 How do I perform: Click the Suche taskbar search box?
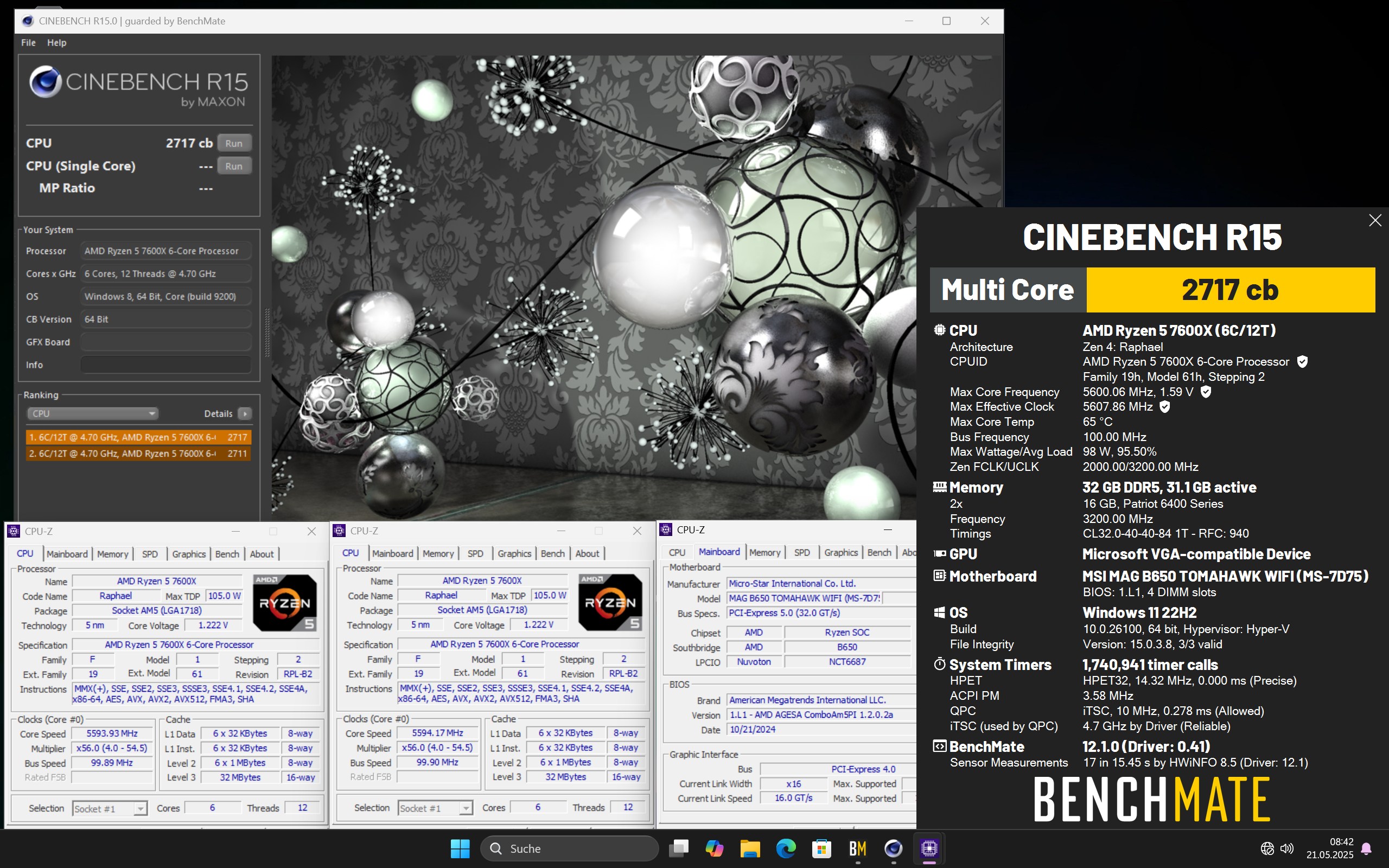pos(569,848)
